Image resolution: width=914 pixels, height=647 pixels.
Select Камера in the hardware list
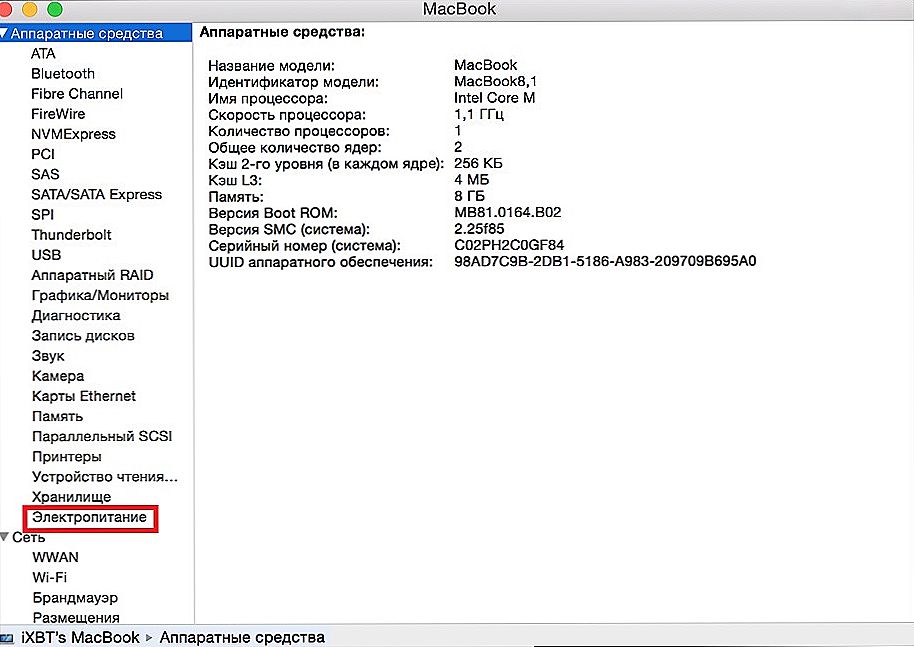(x=58, y=376)
